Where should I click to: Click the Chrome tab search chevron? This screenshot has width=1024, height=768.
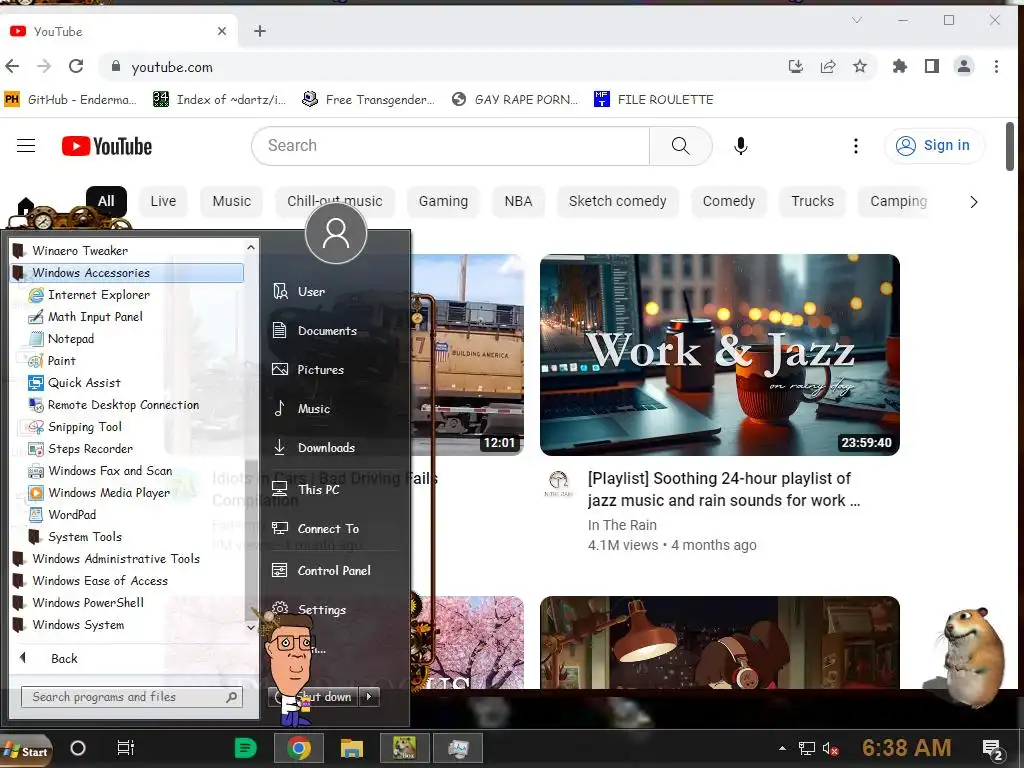857,20
